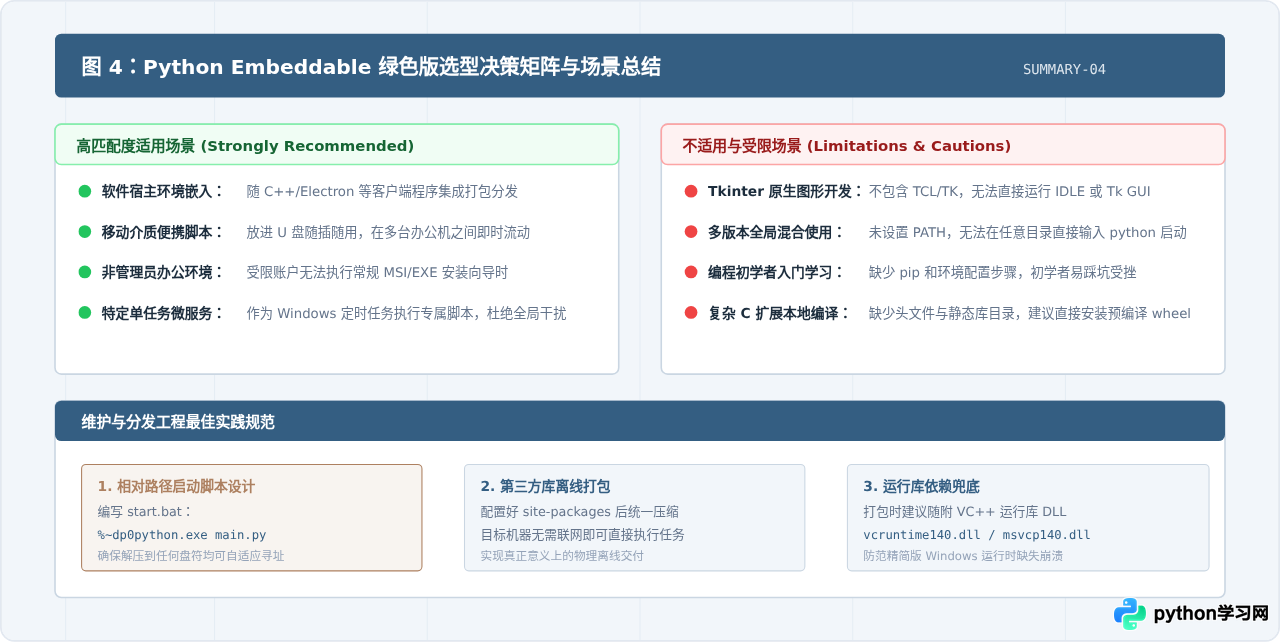Click the '非管理员办公环境' label

click(158, 272)
